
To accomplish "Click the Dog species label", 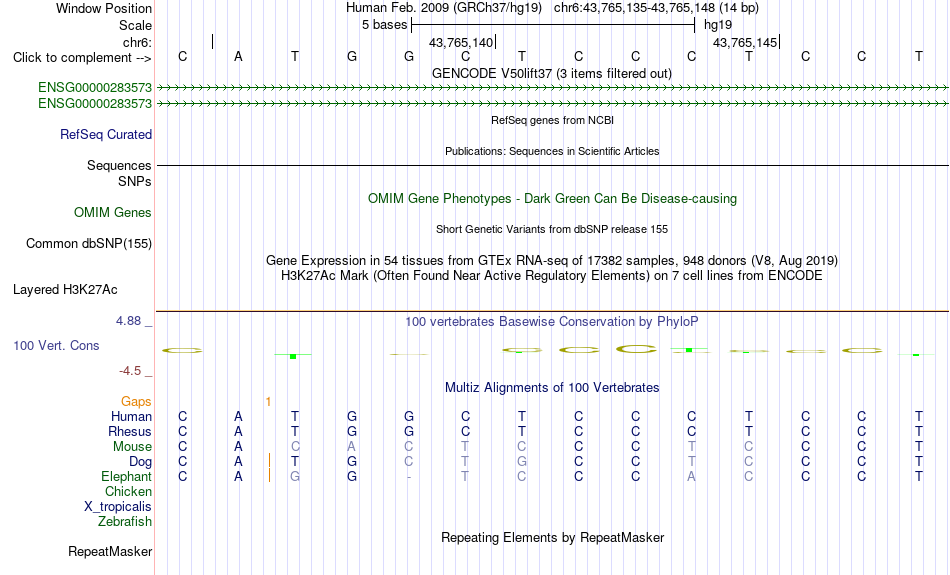I will tap(140, 462).
